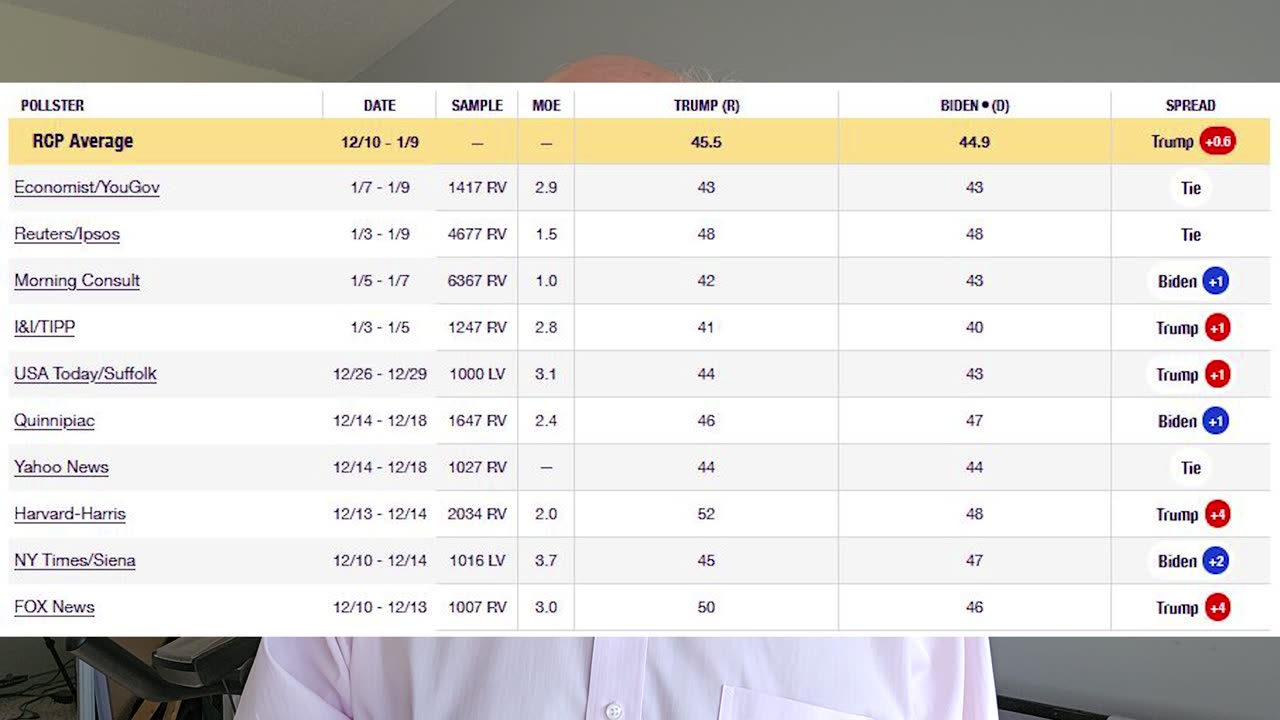This screenshot has height=720, width=1280.
Task: Click the 12/26 - 12/29 date cell
Action: click(x=380, y=374)
